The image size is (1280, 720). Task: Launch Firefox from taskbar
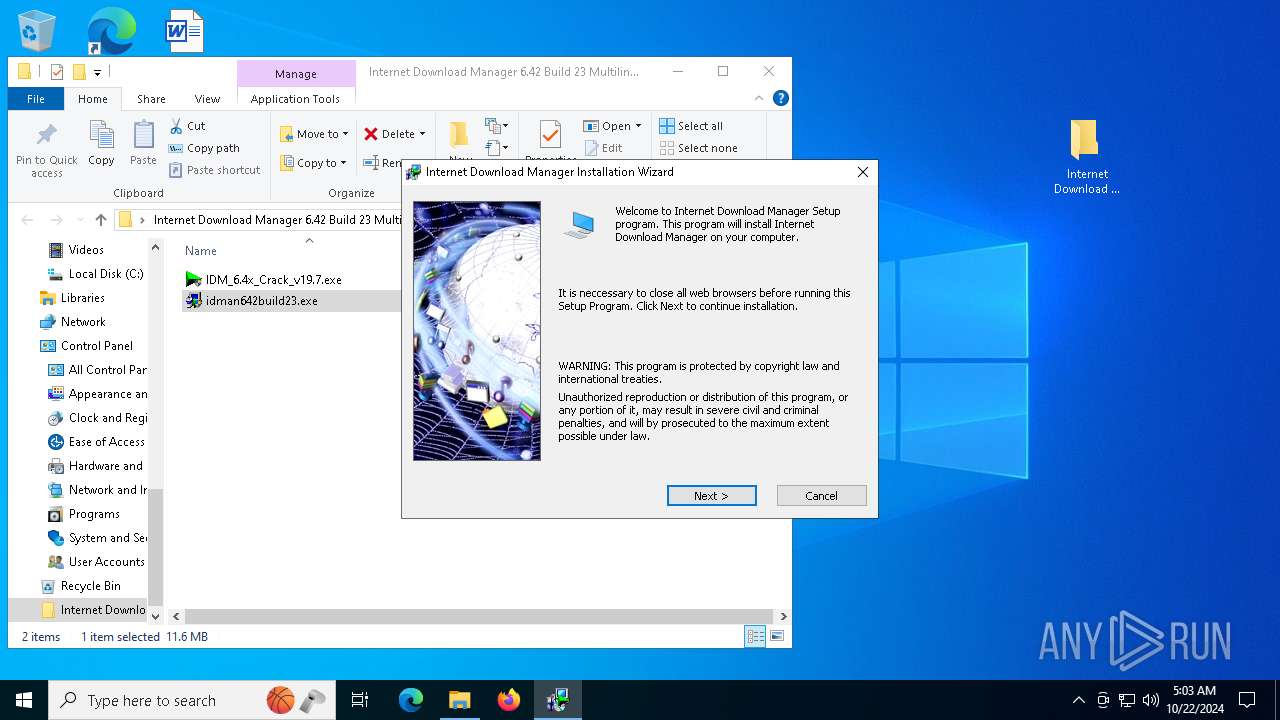pyautogui.click(x=509, y=700)
